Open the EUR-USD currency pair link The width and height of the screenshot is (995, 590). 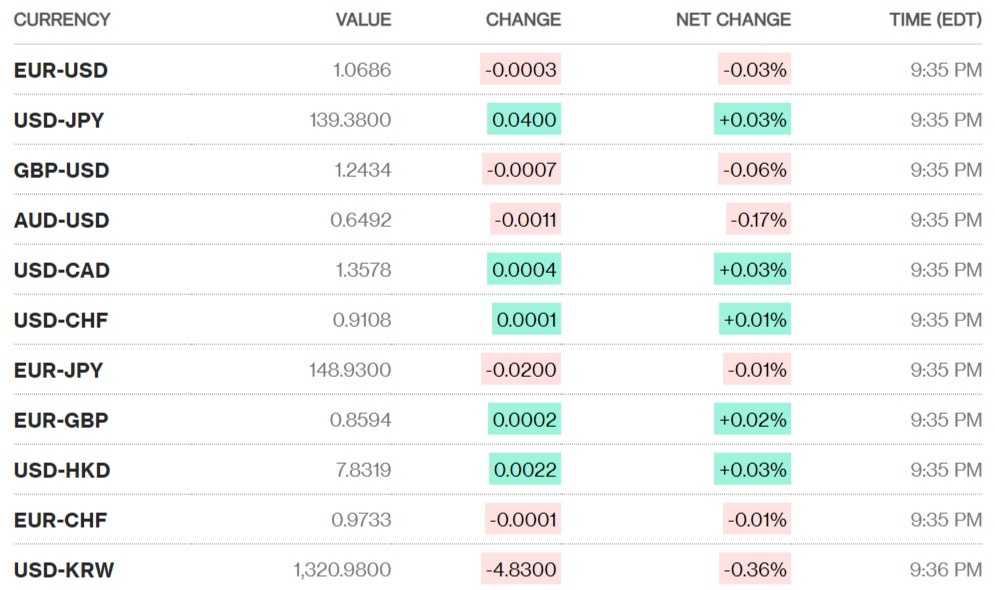[61, 70]
